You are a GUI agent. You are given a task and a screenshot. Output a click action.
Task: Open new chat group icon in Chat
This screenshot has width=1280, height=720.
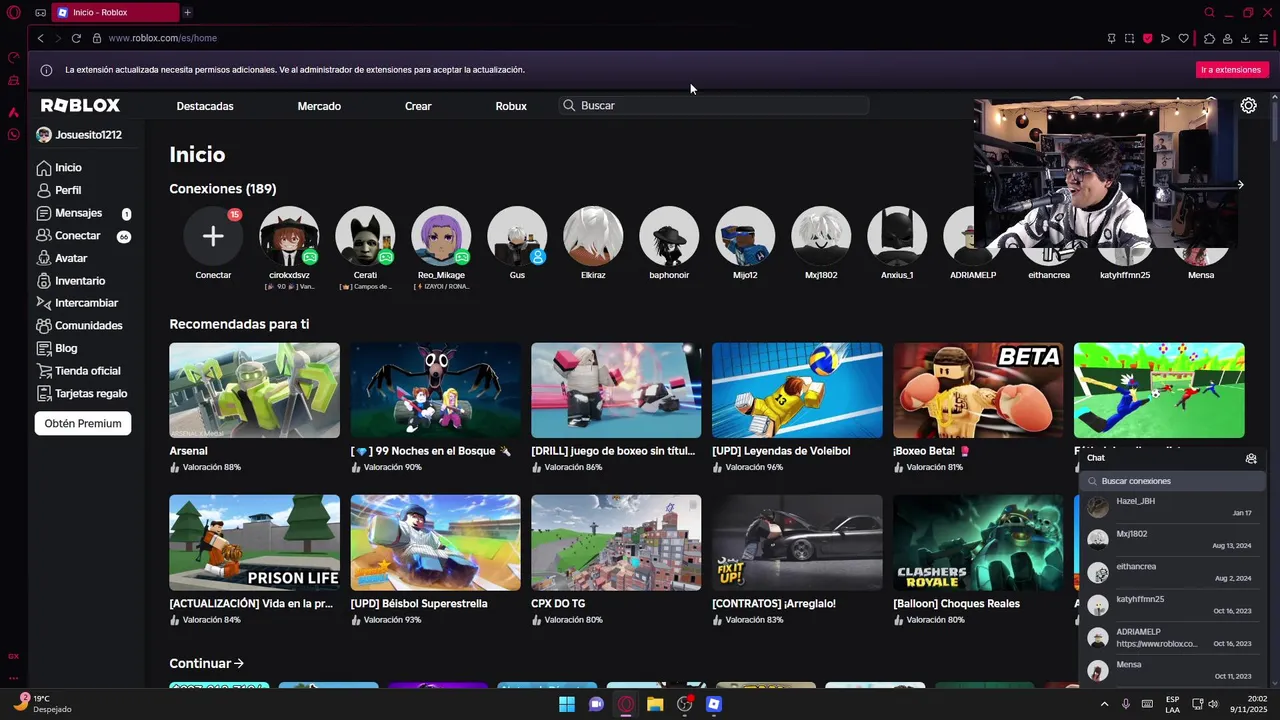pos(1250,458)
